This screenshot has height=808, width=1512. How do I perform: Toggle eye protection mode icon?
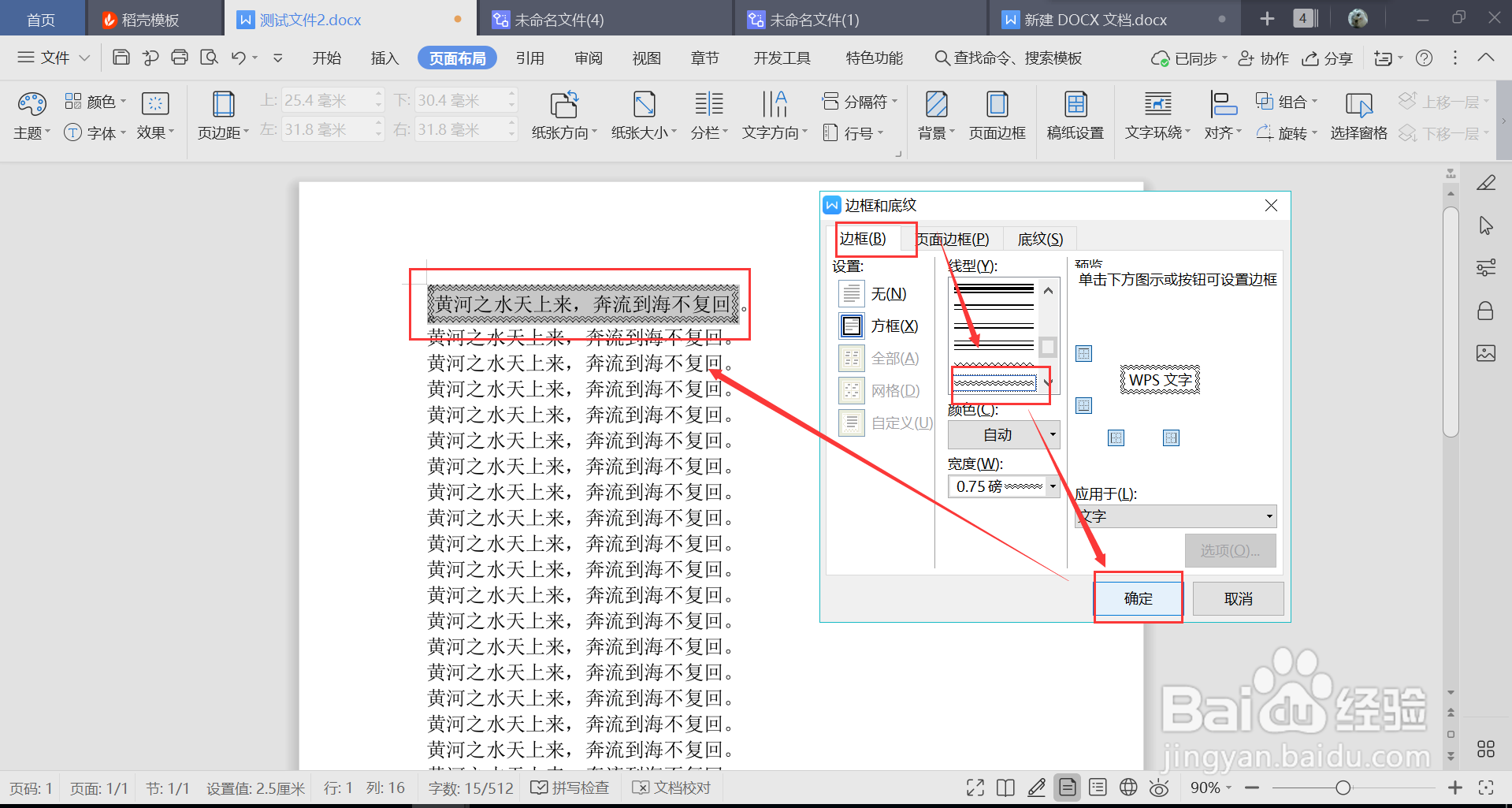[x=1159, y=787]
